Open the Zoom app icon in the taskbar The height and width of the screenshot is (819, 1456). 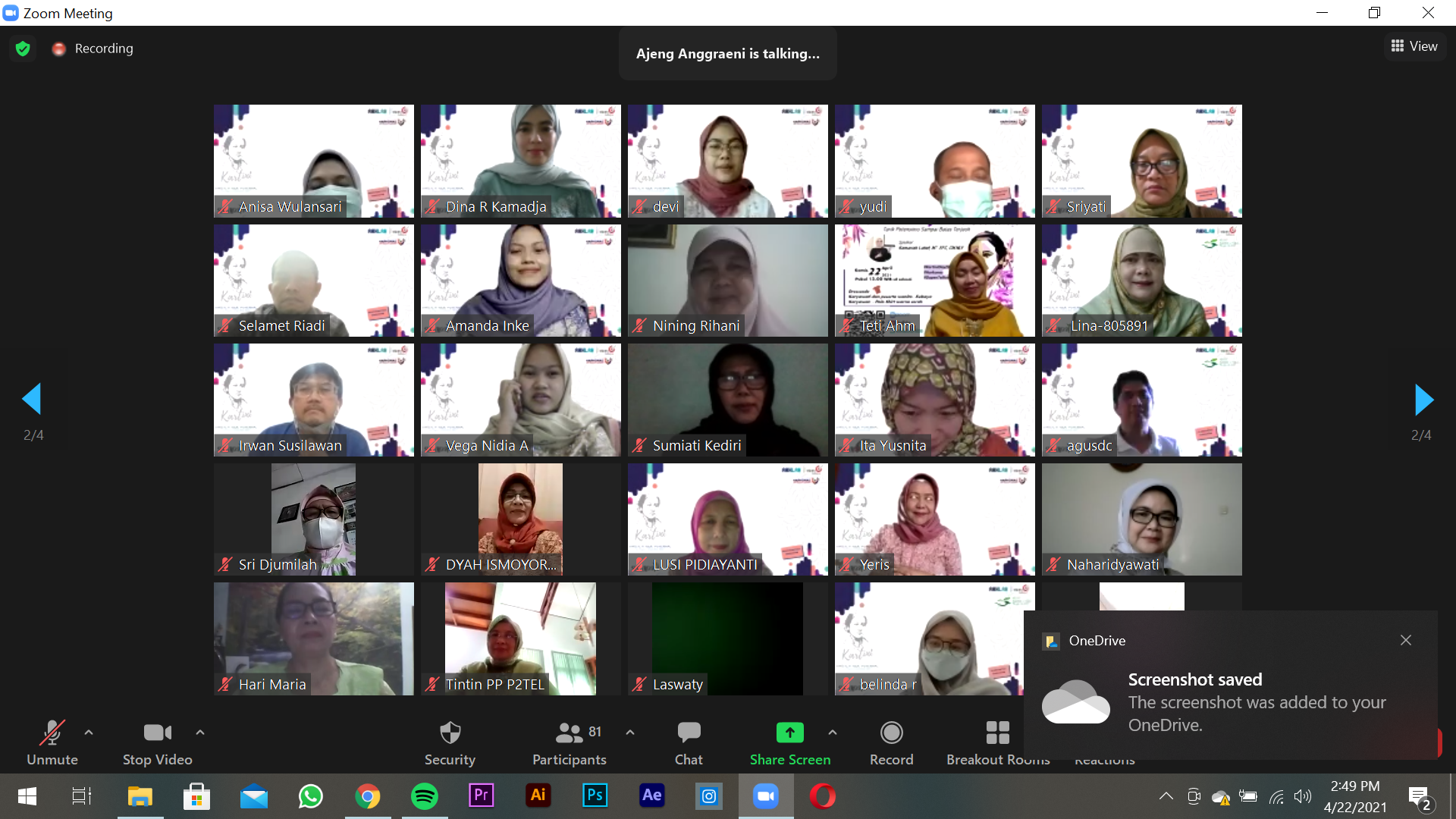(766, 796)
